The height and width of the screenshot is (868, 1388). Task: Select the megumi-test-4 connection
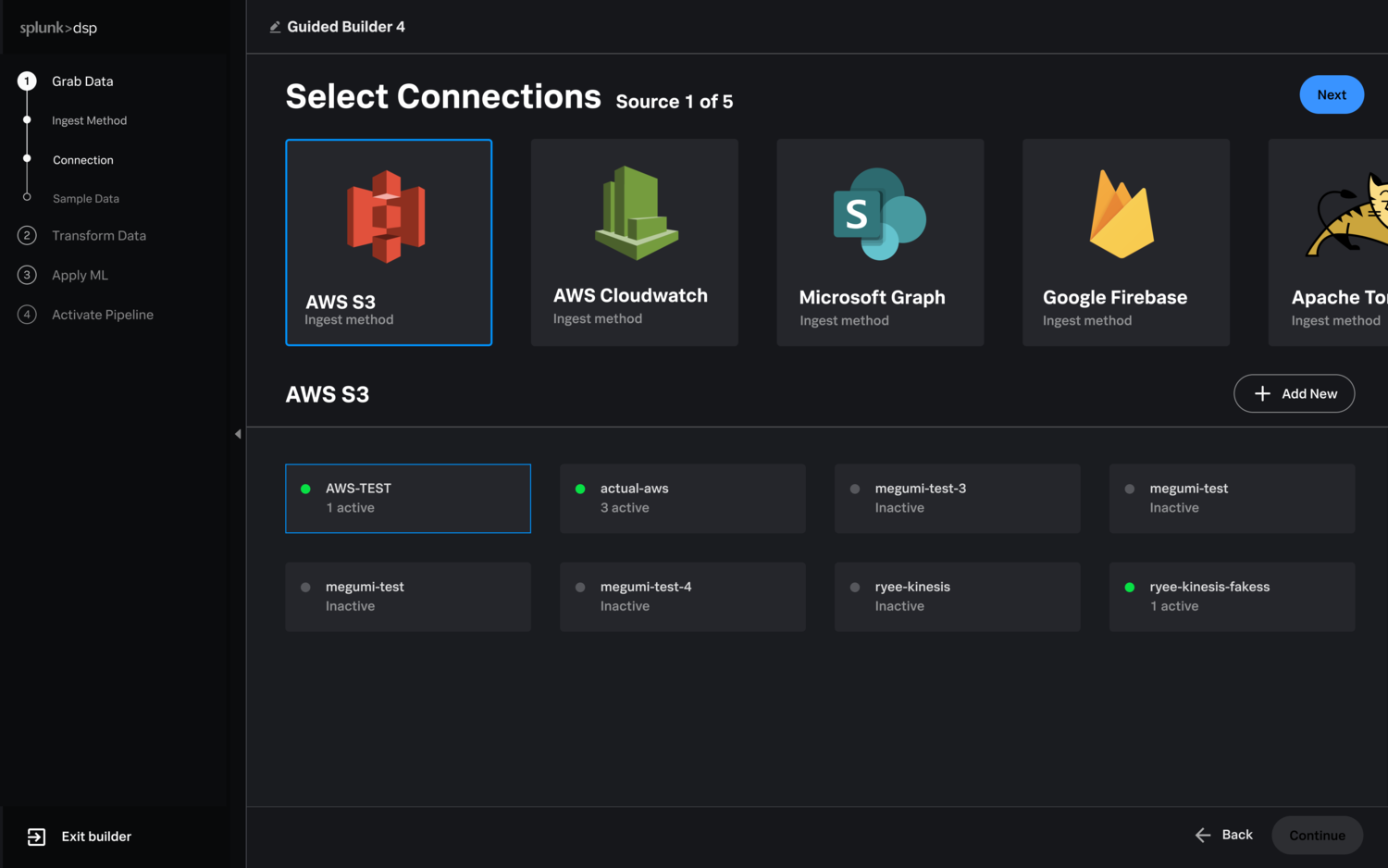[x=683, y=597]
